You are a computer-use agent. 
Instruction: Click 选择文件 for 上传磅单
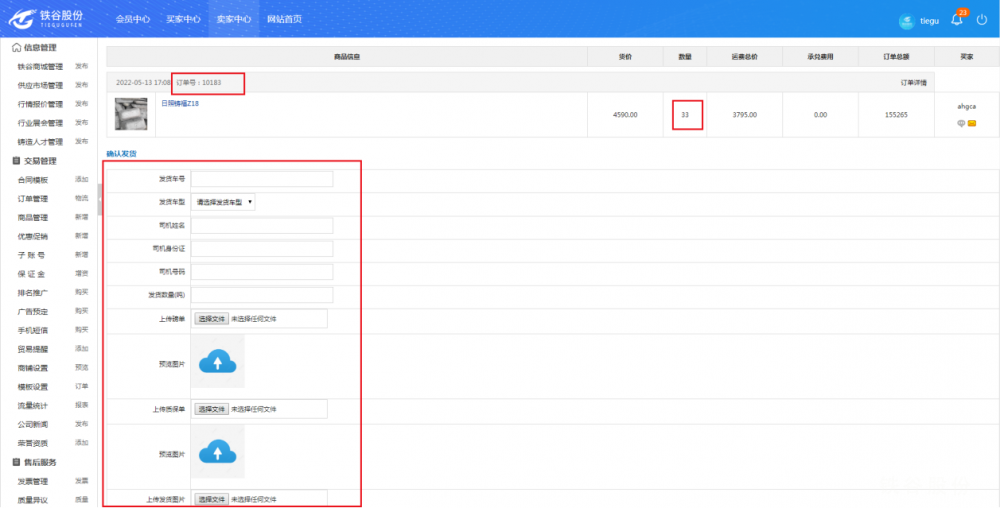pos(211,319)
